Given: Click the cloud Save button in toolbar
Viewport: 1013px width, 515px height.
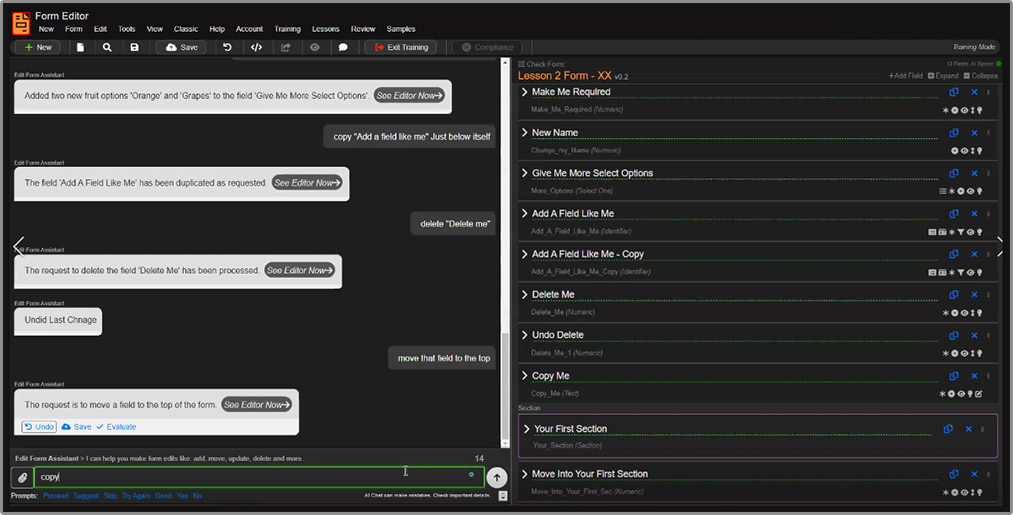Looking at the screenshot, I should (182, 47).
